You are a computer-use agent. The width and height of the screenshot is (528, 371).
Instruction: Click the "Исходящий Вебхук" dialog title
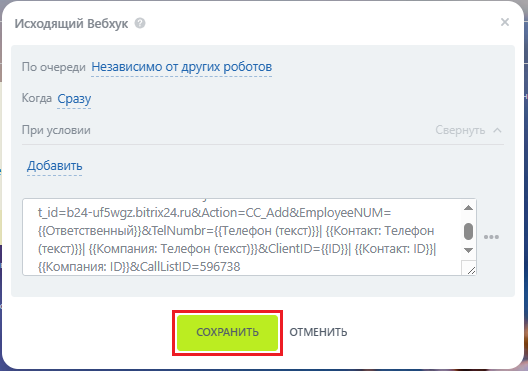click(x=71, y=24)
